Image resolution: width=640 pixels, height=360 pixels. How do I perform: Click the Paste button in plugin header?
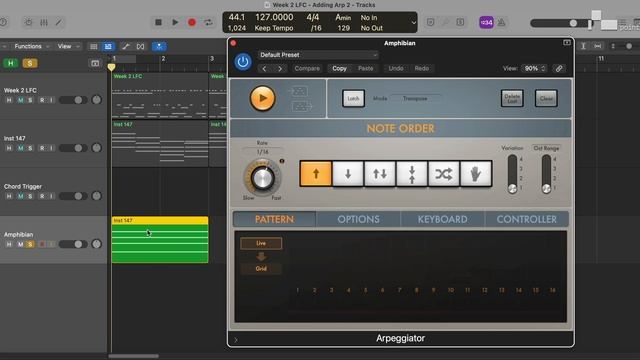(x=365, y=69)
